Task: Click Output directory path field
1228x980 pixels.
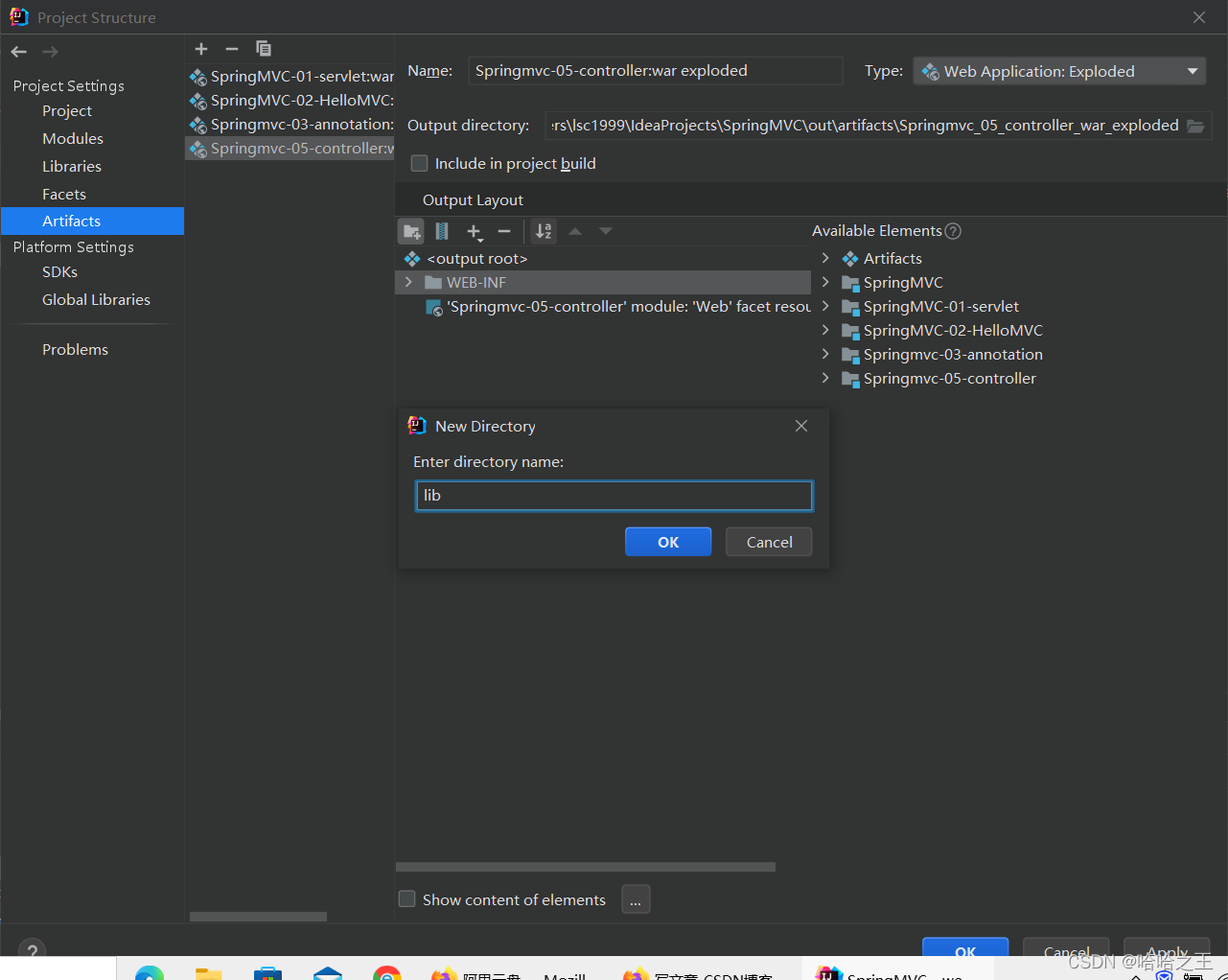Action: (863, 126)
